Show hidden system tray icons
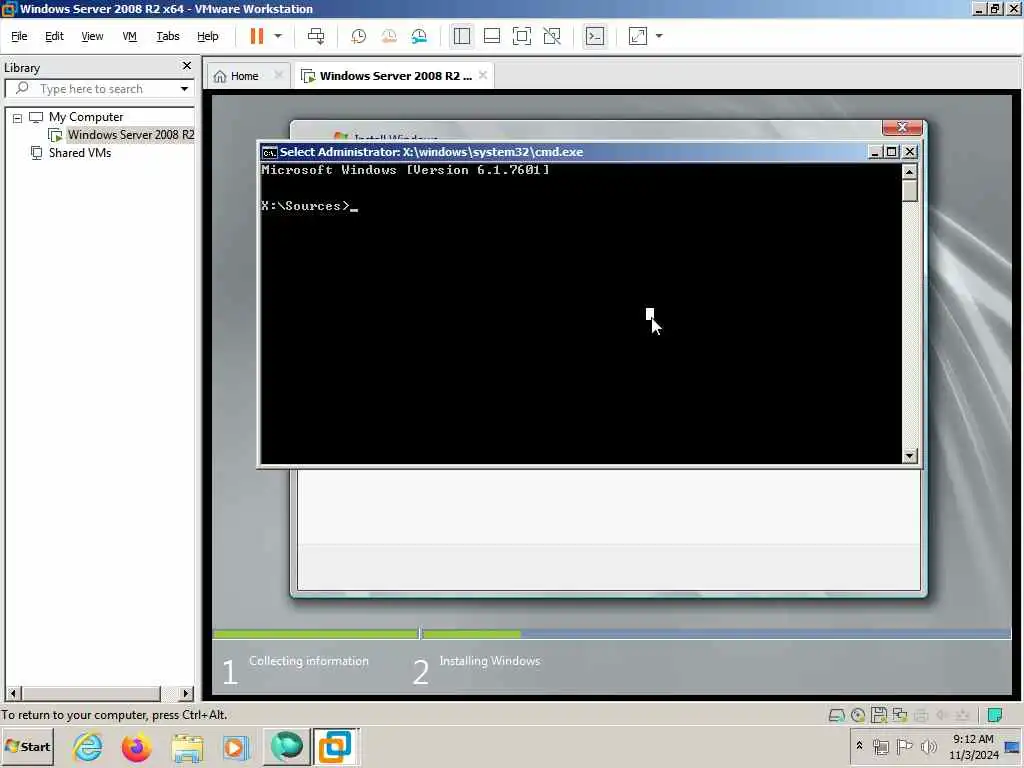This screenshot has height=768, width=1024. point(859,745)
